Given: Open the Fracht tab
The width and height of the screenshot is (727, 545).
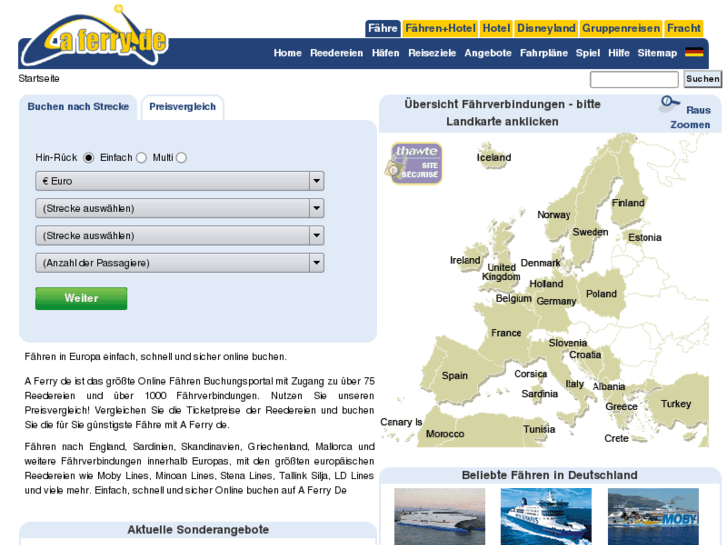Looking at the screenshot, I should [683, 28].
